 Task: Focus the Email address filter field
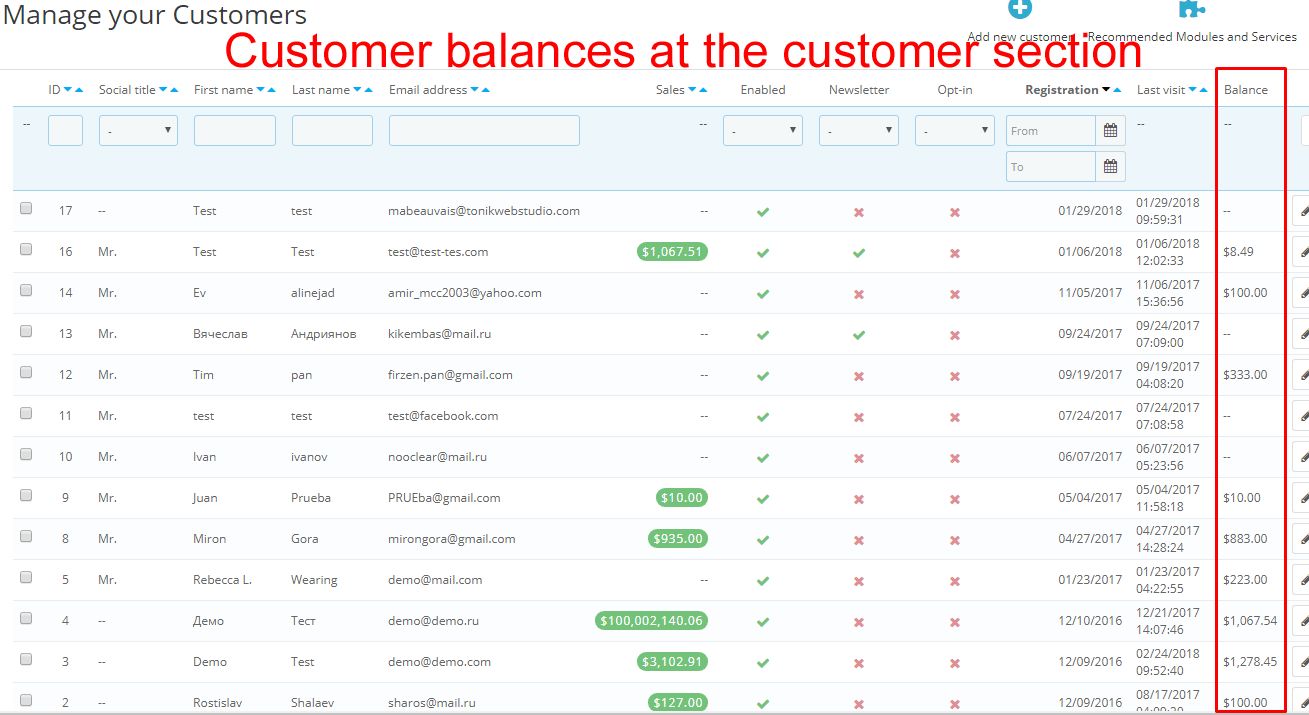[x=484, y=131]
